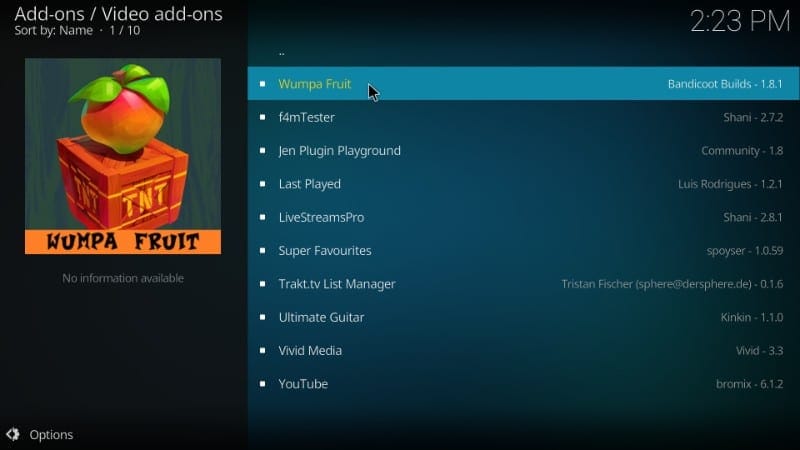Click the bullet icon beside Vivid Media
This screenshot has height=450, width=800.
(262, 351)
